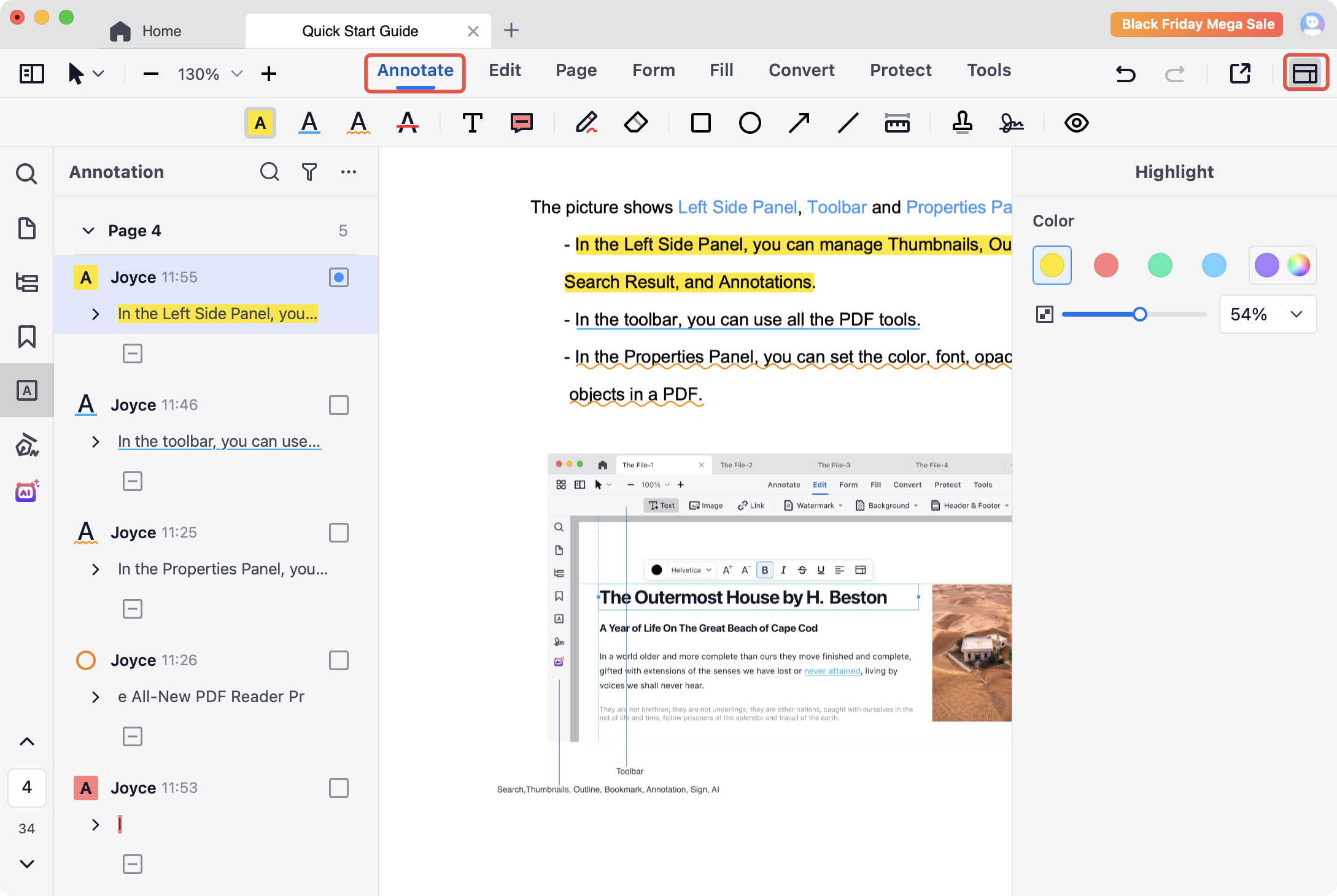
Task: Check the Joyce 11:46 annotation checkbox
Action: pyautogui.click(x=338, y=405)
